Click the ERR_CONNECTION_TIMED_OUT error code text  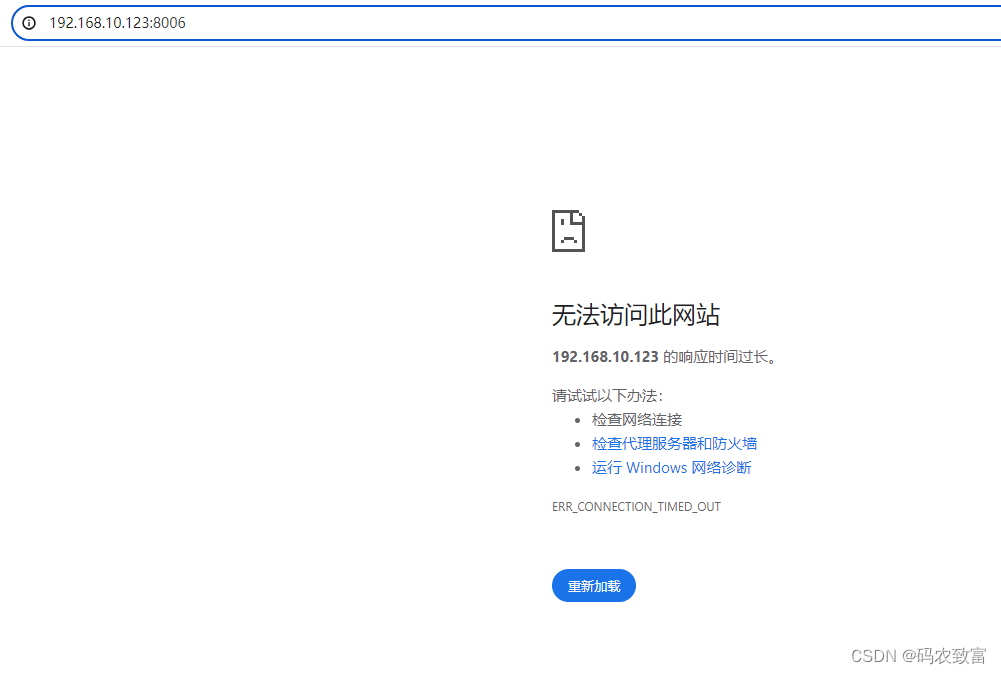tap(636, 506)
